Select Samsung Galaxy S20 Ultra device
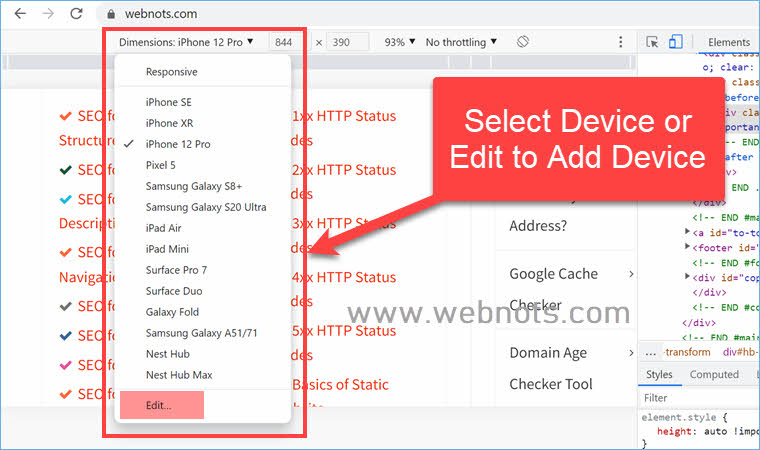Viewport: 760px width, 450px height. click(x=205, y=207)
